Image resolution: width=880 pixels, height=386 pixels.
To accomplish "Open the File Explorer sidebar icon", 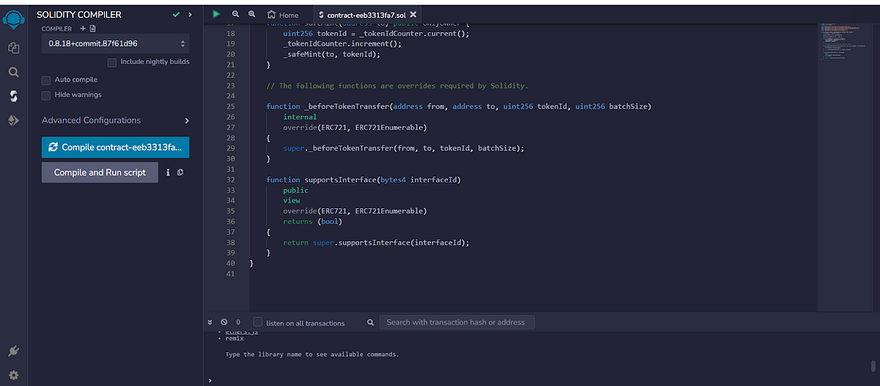I will click(x=13, y=48).
